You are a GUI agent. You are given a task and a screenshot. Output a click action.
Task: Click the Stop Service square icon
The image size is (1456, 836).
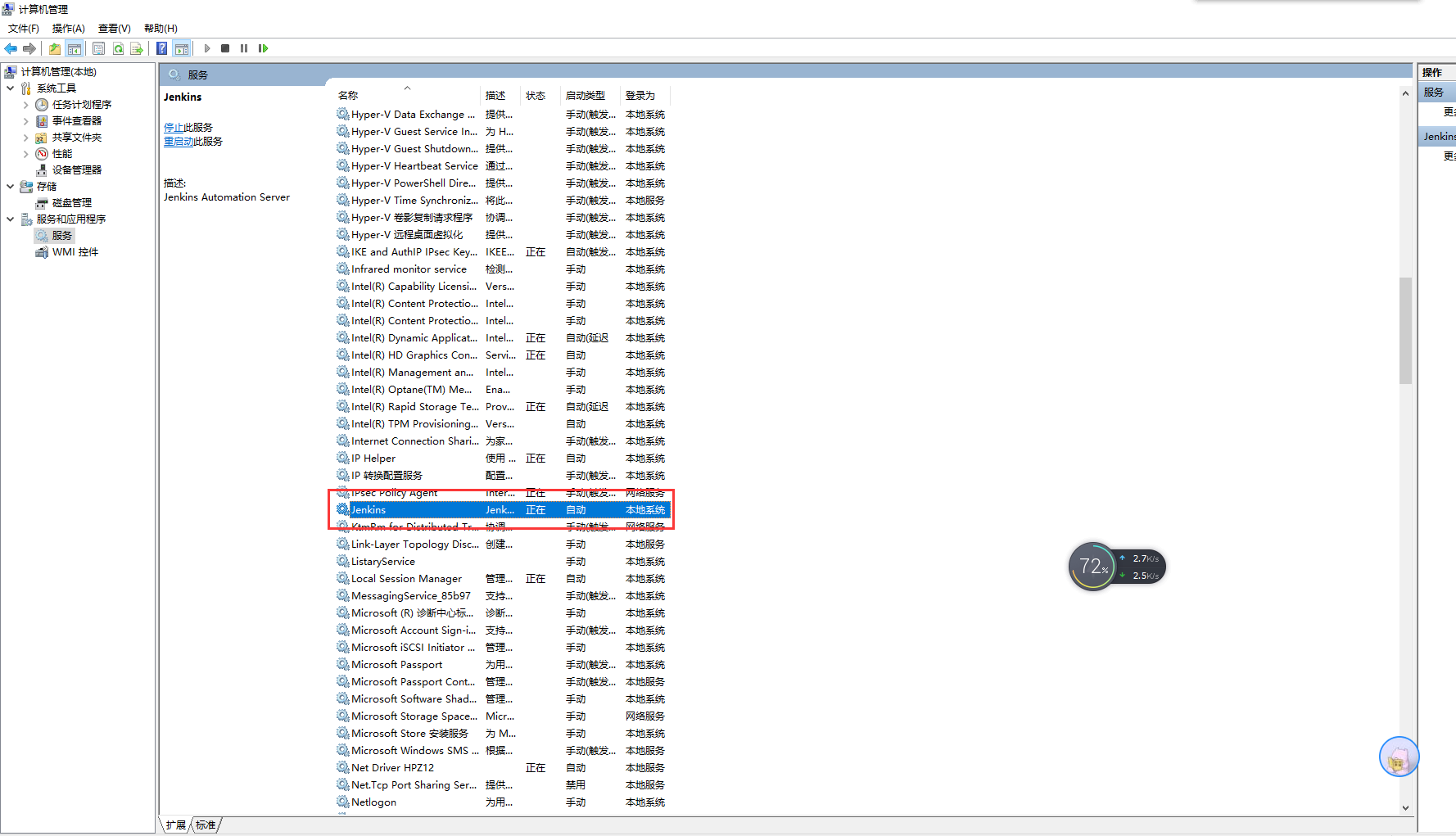(x=225, y=48)
